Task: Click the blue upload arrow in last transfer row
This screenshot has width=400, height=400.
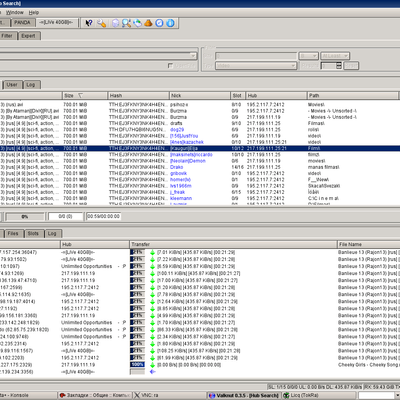Action: [x=153, y=372]
